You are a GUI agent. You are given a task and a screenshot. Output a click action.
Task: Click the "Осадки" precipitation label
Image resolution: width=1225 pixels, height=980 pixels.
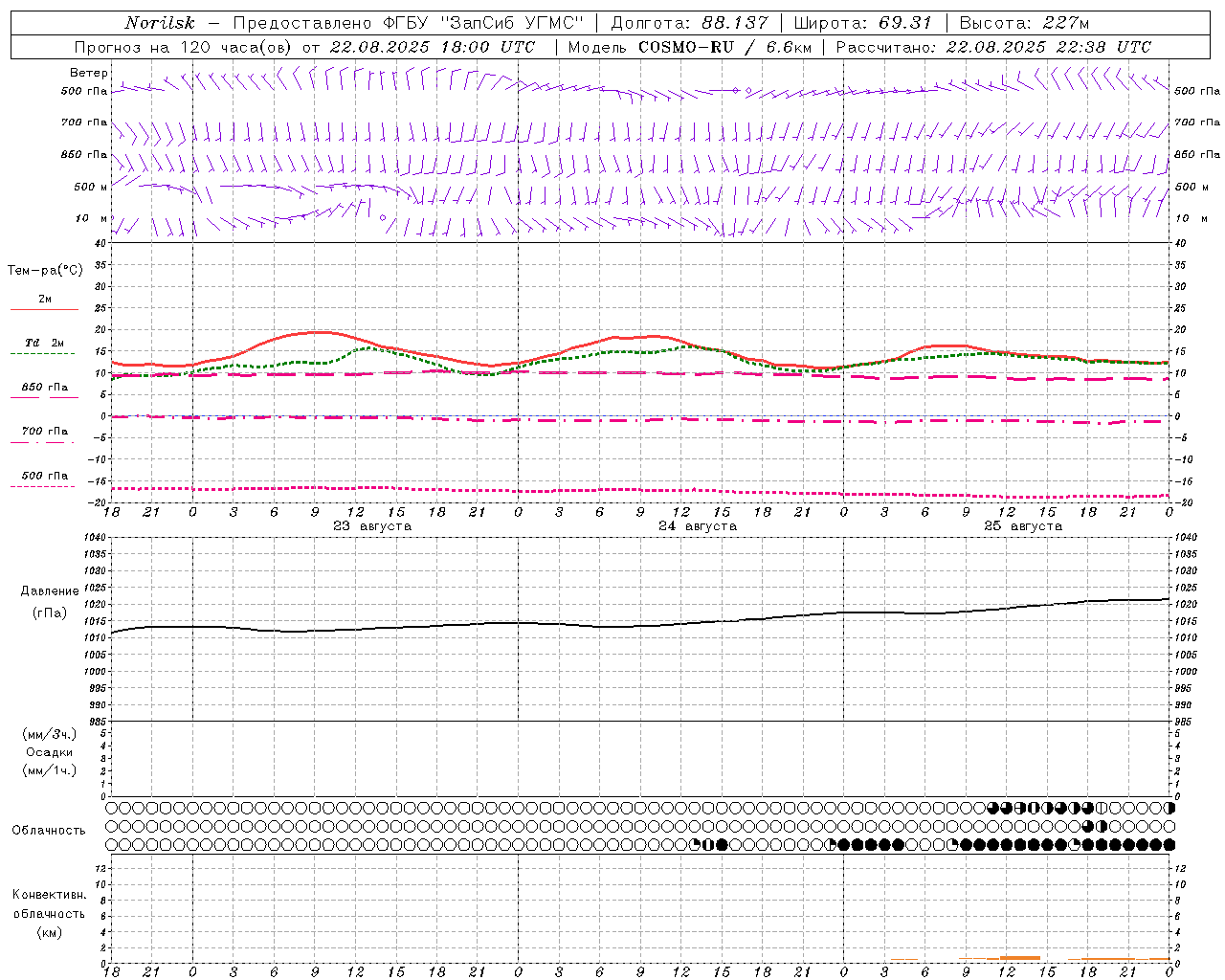(x=50, y=752)
